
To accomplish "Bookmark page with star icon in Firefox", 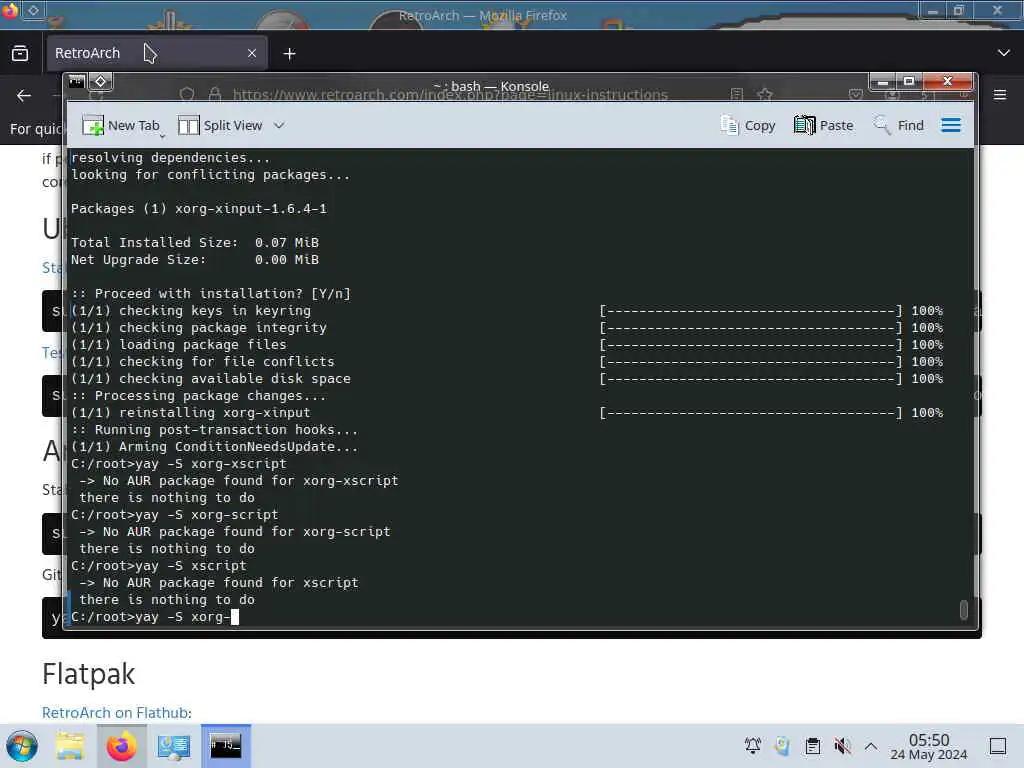I will point(765,95).
